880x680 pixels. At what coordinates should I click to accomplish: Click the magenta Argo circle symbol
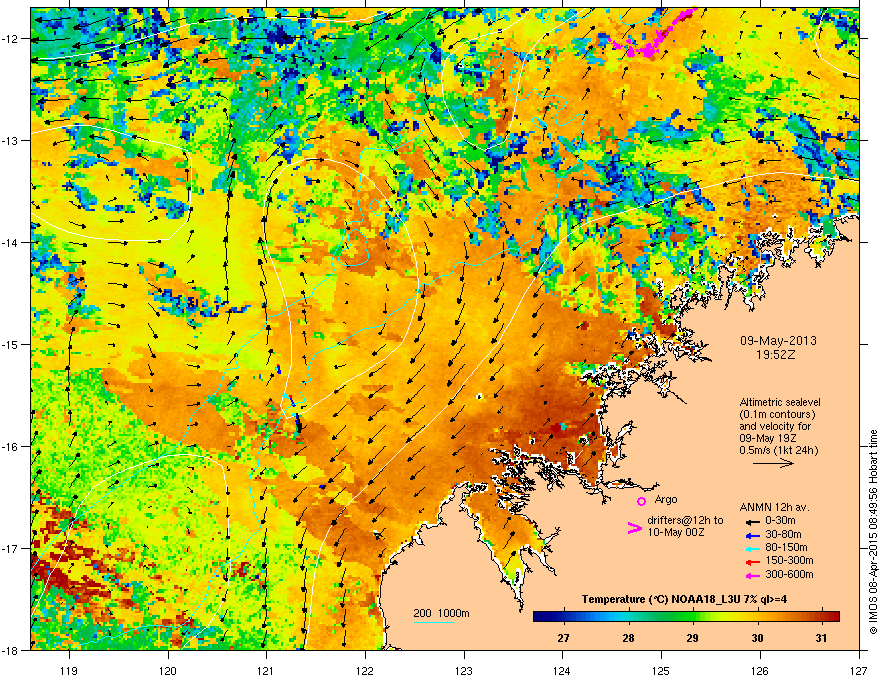[x=641, y=501]
